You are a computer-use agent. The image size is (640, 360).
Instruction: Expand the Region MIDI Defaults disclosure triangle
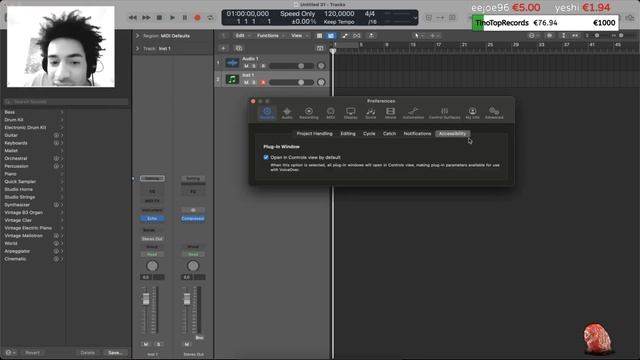tap(138, 36)
